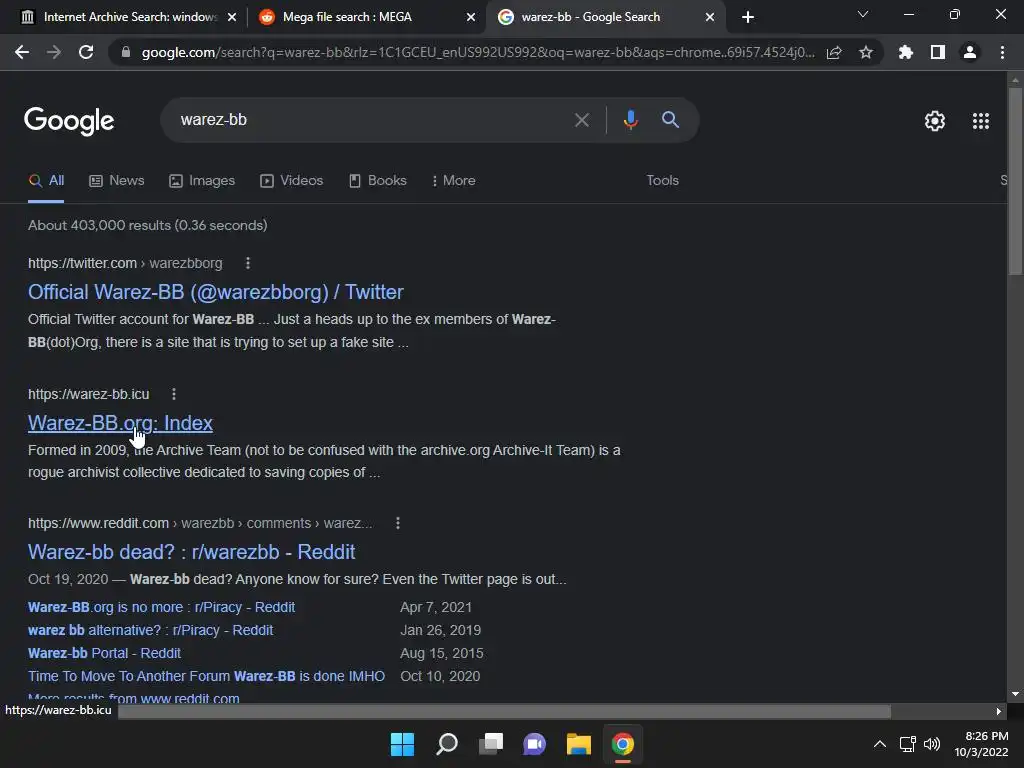1024x768 pixels.
Task: Open the tab search dropdown chevron
Action: coord(863,14)
